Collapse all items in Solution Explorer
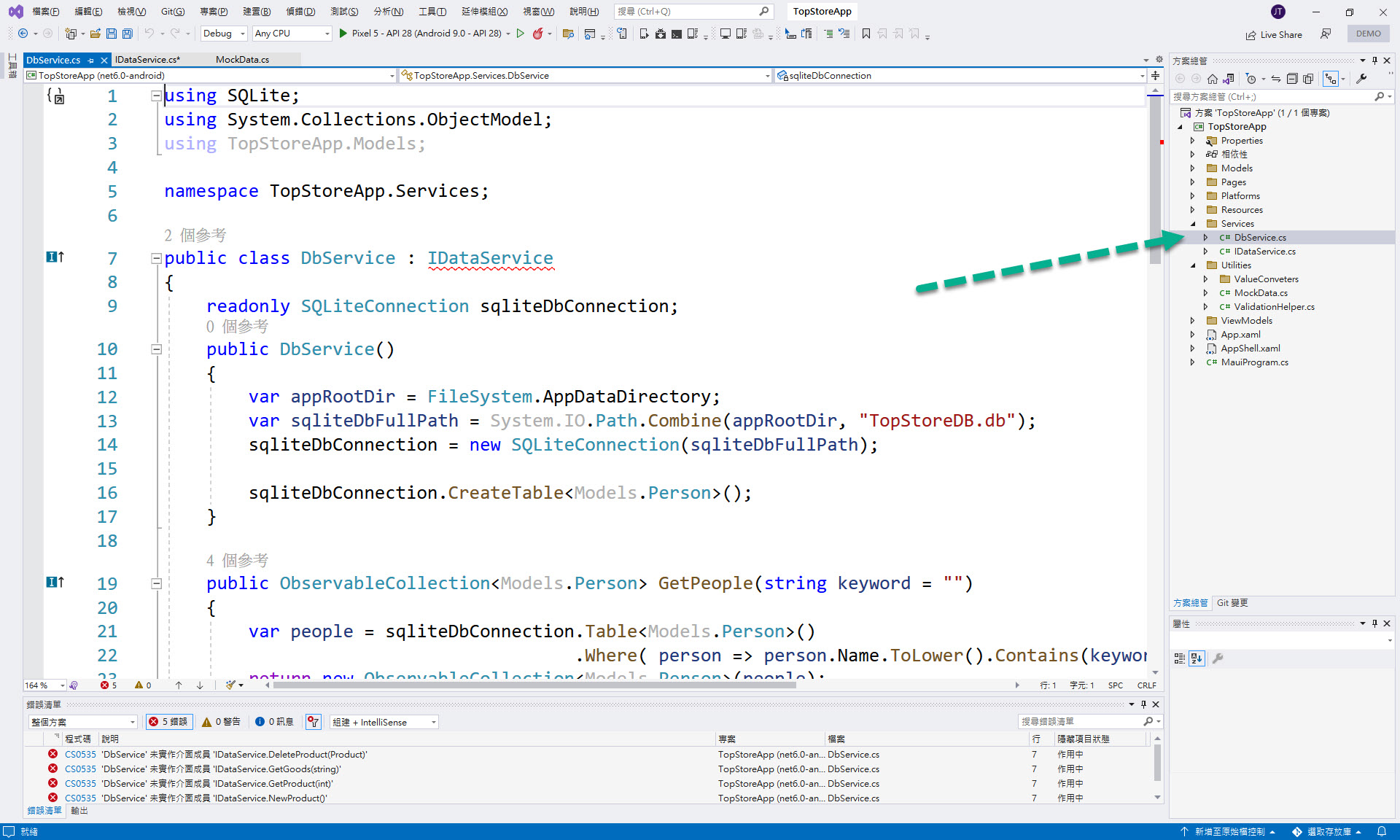This screenshot has width=1400, height=840. click(1291, 79)
